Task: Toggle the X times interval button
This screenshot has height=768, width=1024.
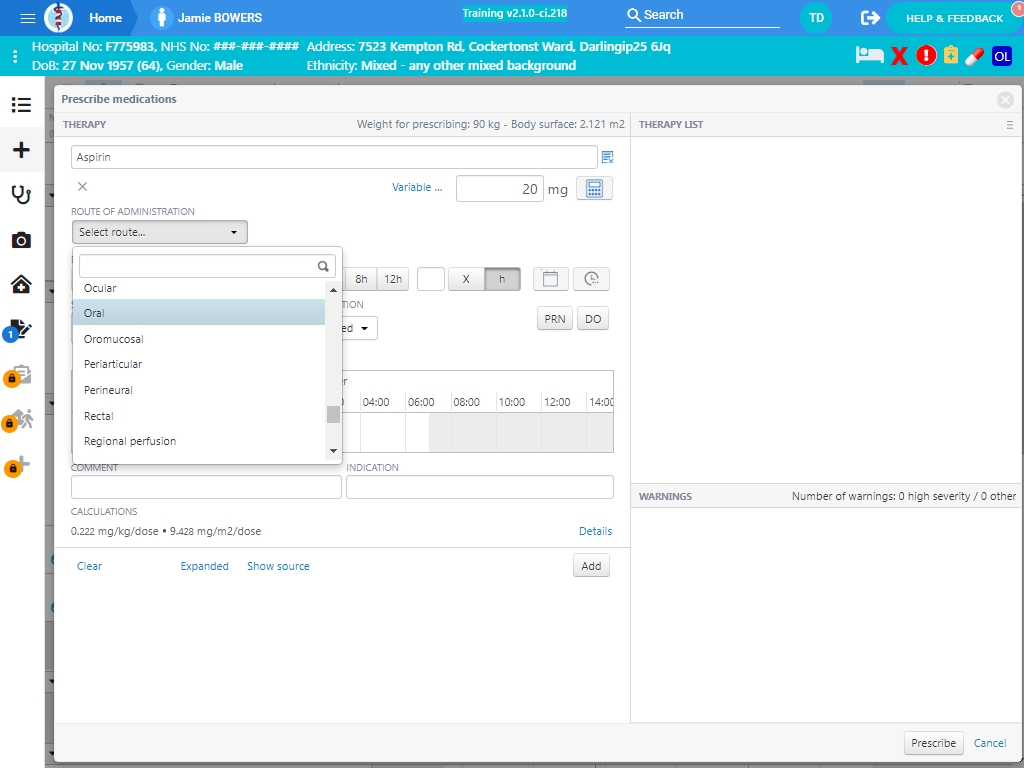Action: click(466, 279)
